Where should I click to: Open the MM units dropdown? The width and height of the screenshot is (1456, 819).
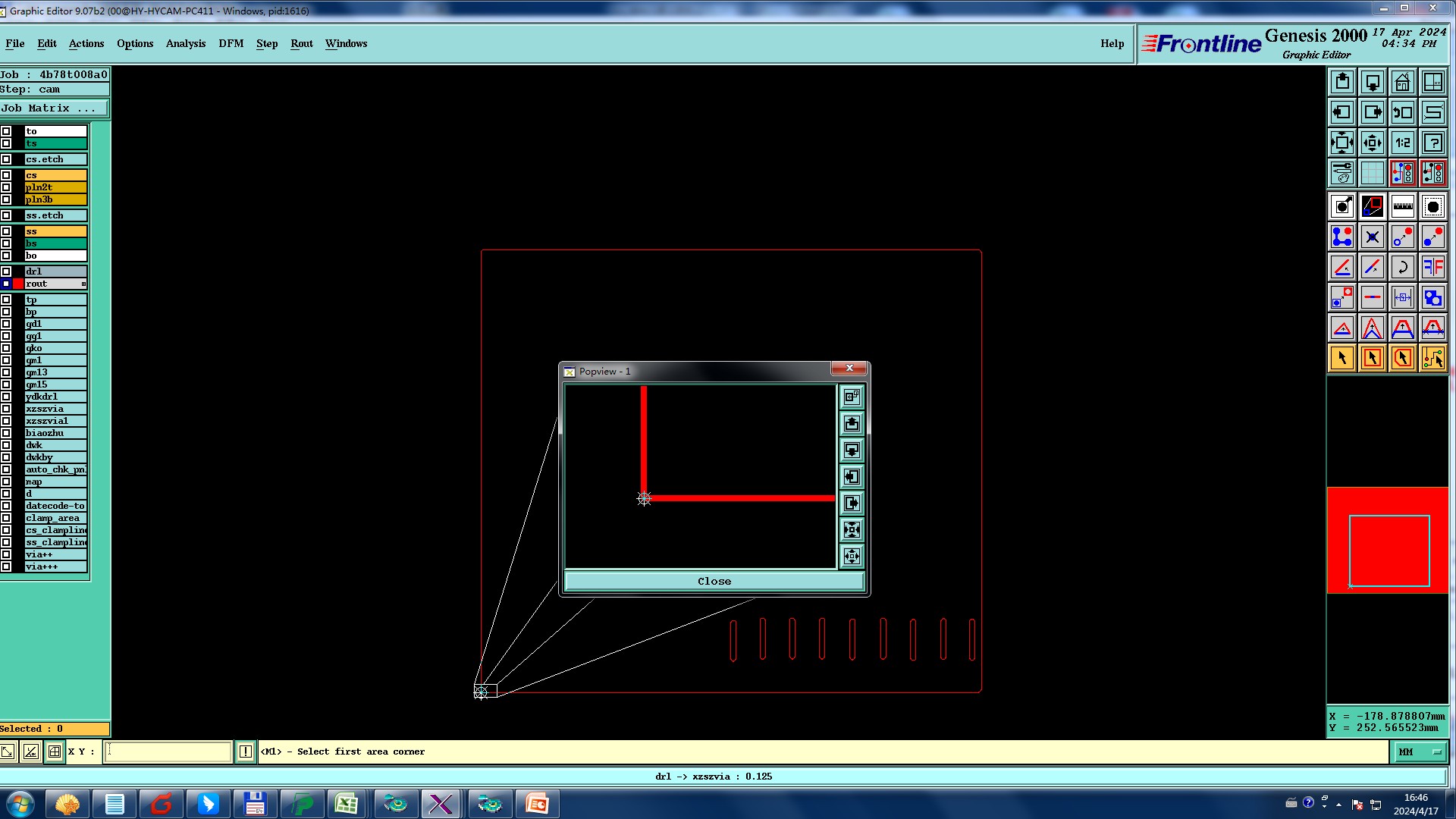click(x=1419, y=752)
